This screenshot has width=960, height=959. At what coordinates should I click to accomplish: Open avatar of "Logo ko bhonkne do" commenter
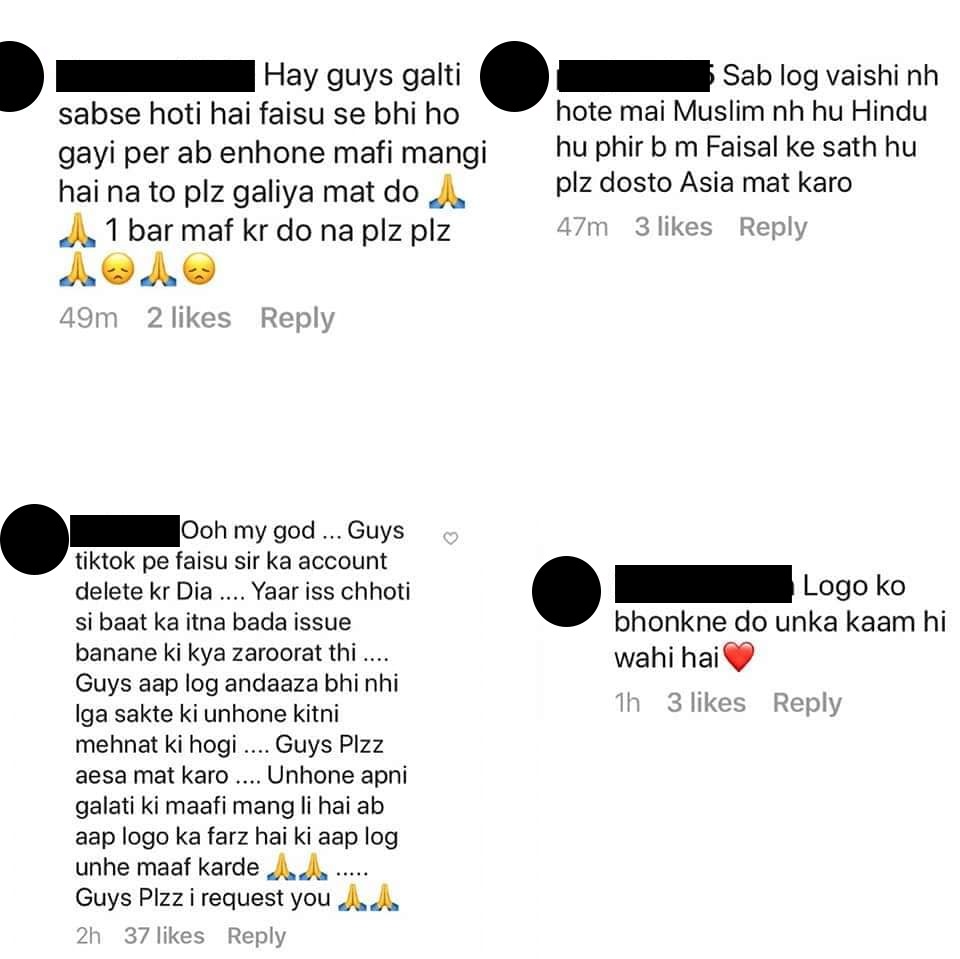(x=566, y=592)
